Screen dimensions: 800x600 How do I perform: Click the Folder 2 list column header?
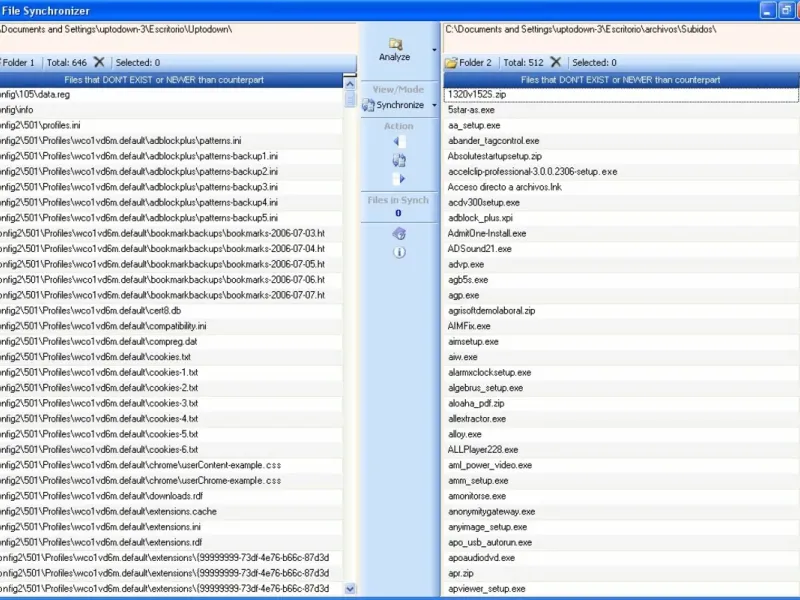pos(621,80)
